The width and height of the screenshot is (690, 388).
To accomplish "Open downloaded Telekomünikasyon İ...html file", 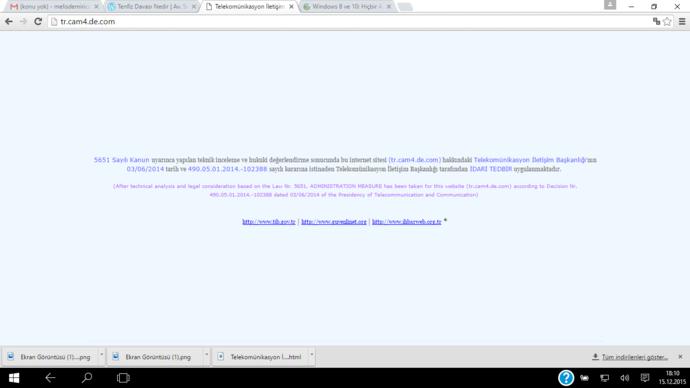I will tap(260, 357).
